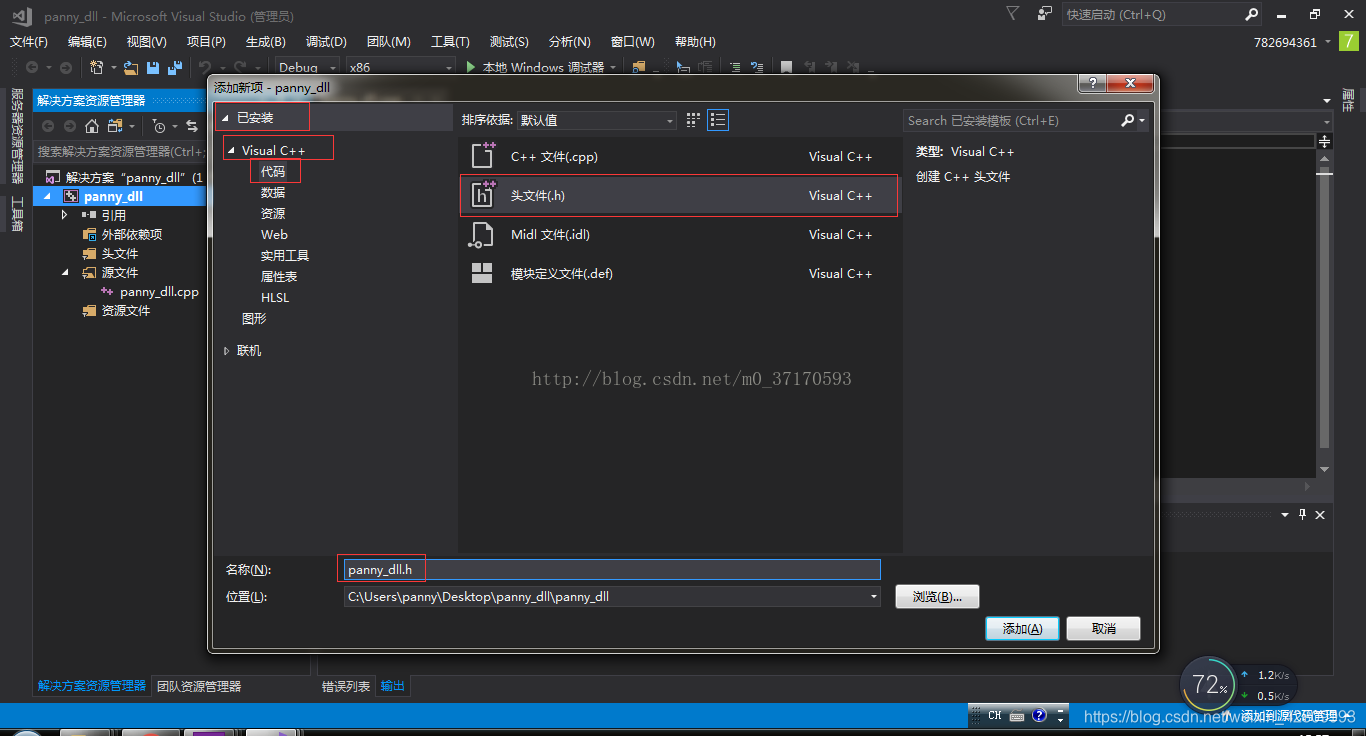This screenshot has height=736, width=1366.
Task: Click the 添加(A) add button
Action: point(1022,628)
